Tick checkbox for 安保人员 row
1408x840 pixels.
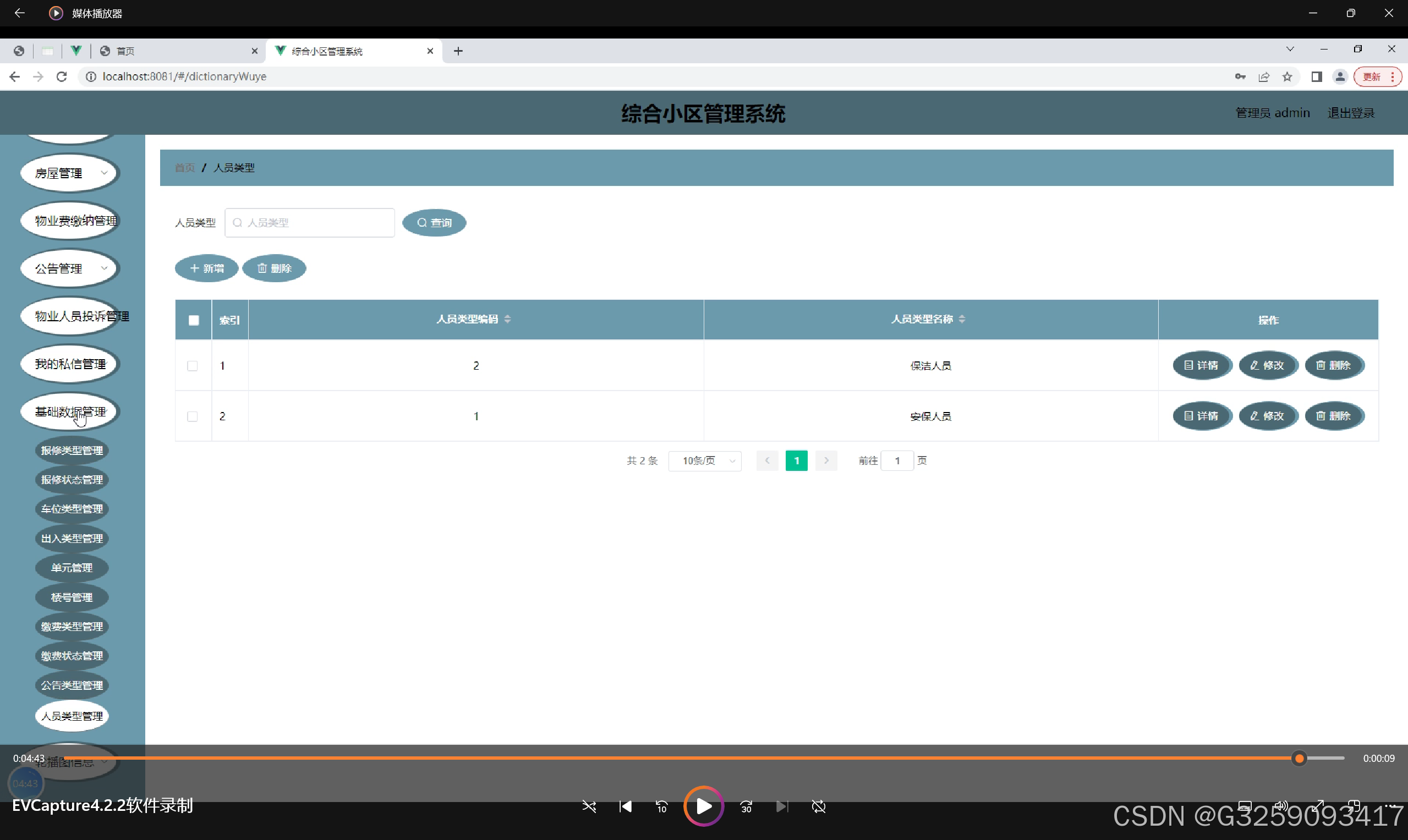(193, 416)
